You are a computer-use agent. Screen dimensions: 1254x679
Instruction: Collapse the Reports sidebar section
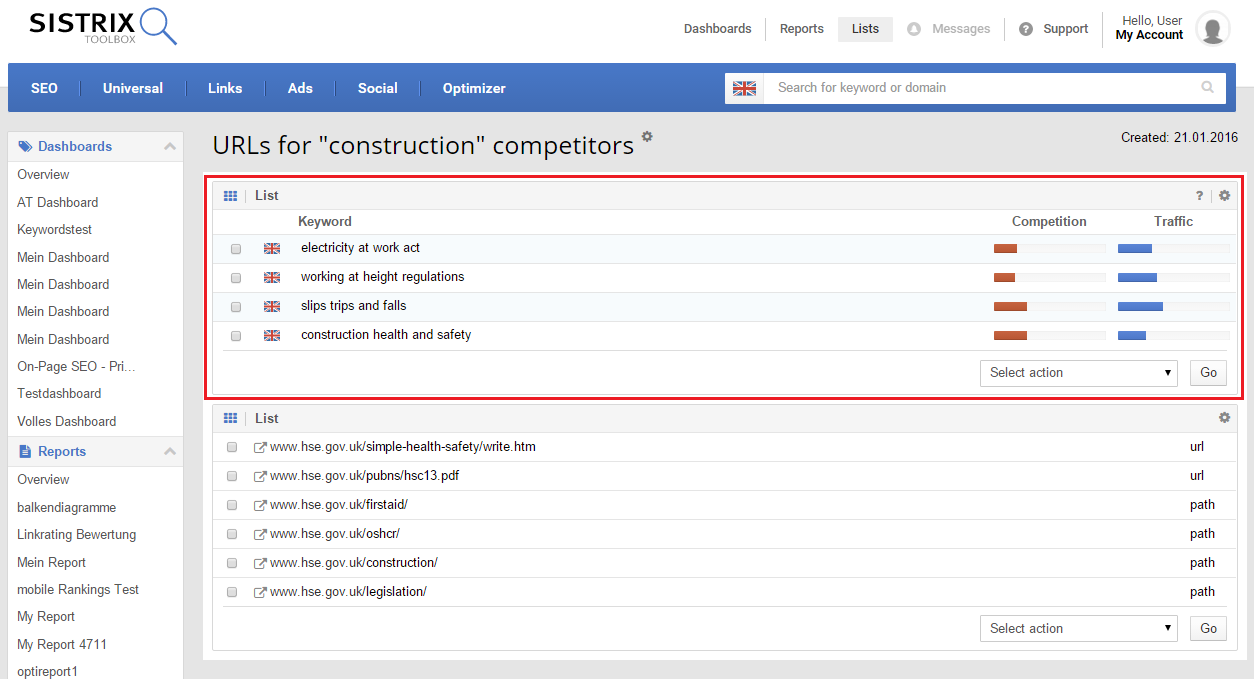tap(170, 452)
